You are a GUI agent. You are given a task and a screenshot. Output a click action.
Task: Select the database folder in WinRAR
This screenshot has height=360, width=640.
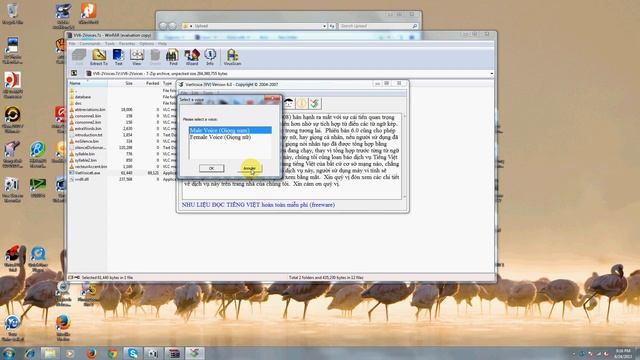point(83,97)
